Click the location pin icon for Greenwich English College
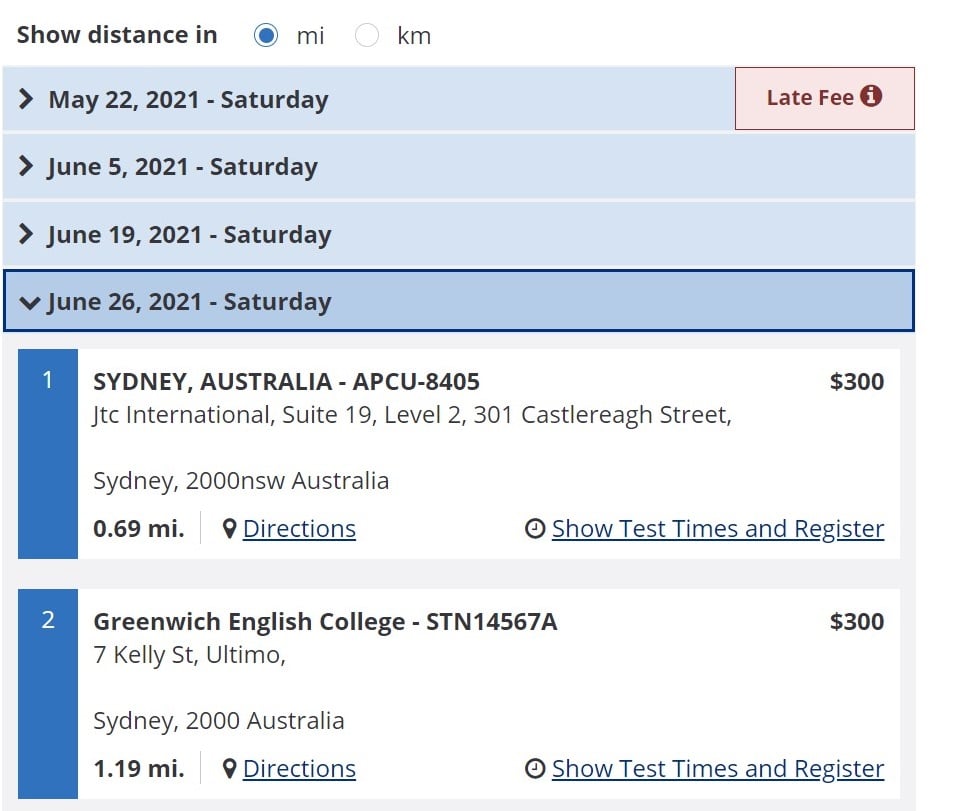 tap(232, 768)
